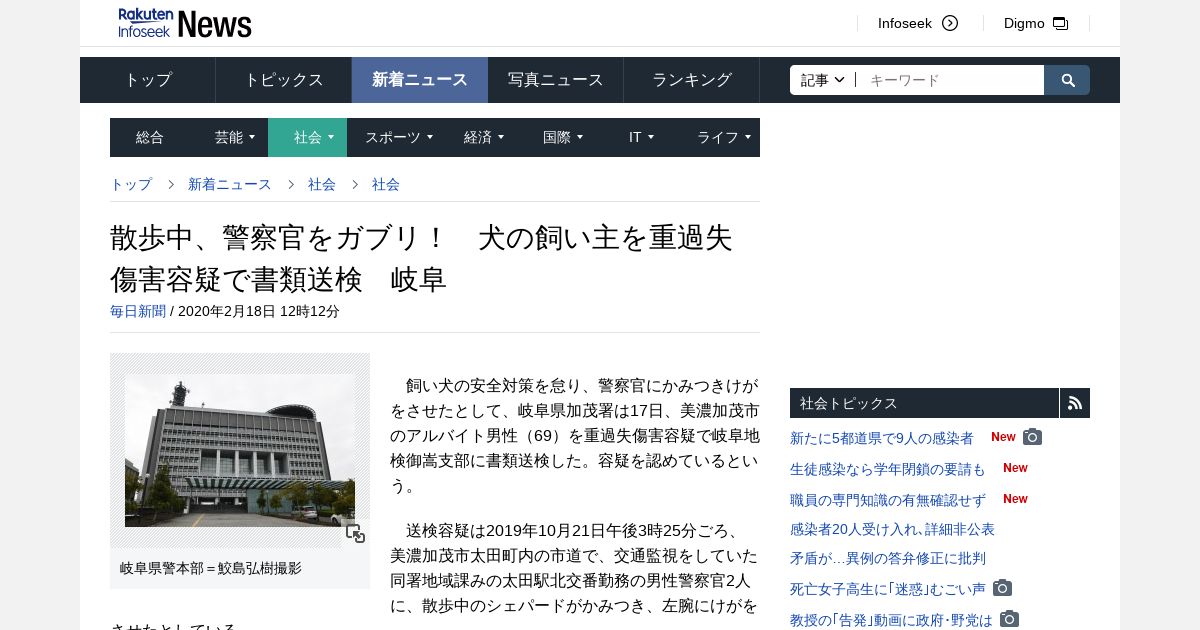Click the 社会トピックス section header
The height and width of the screenshot is (630, 1200).
coord(924,403)
